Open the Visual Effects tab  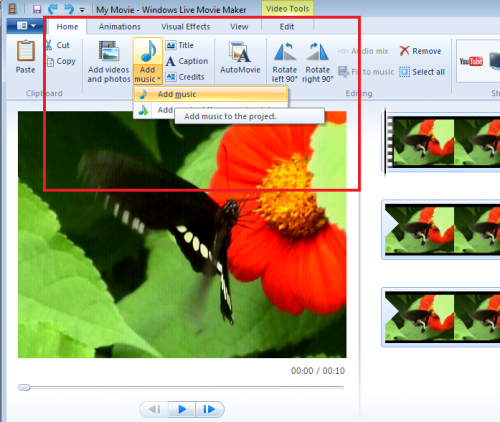pyautogui.click(x=186, y=27)
